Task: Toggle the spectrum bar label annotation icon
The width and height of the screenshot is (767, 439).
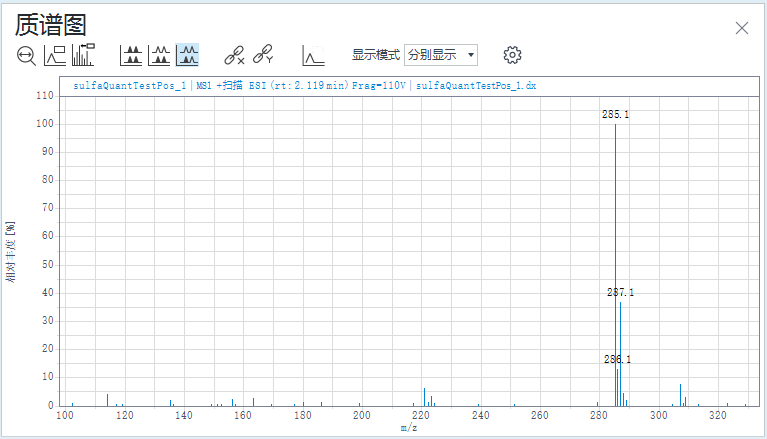Action: 83,55
